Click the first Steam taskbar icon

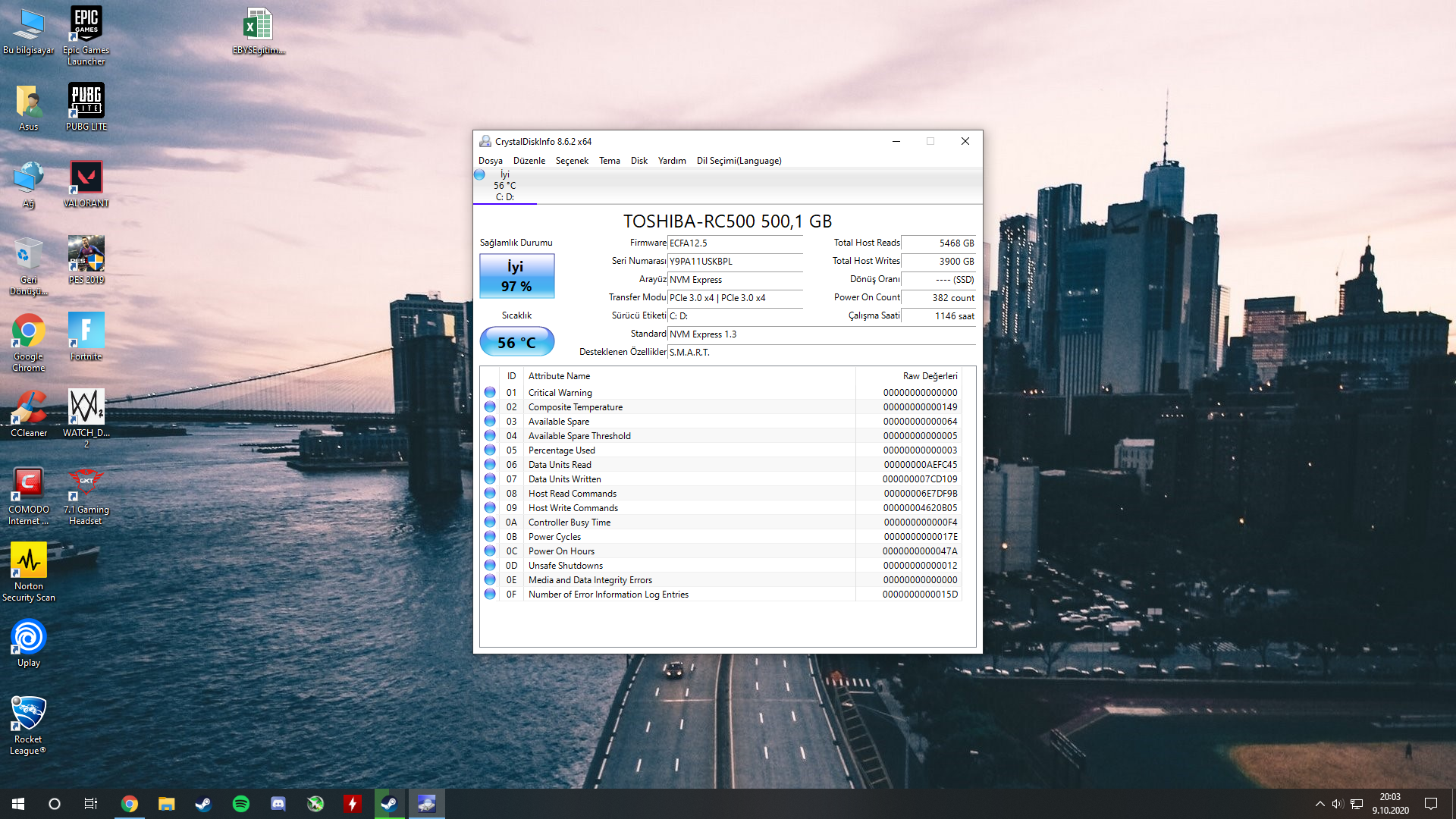point(203,804)
